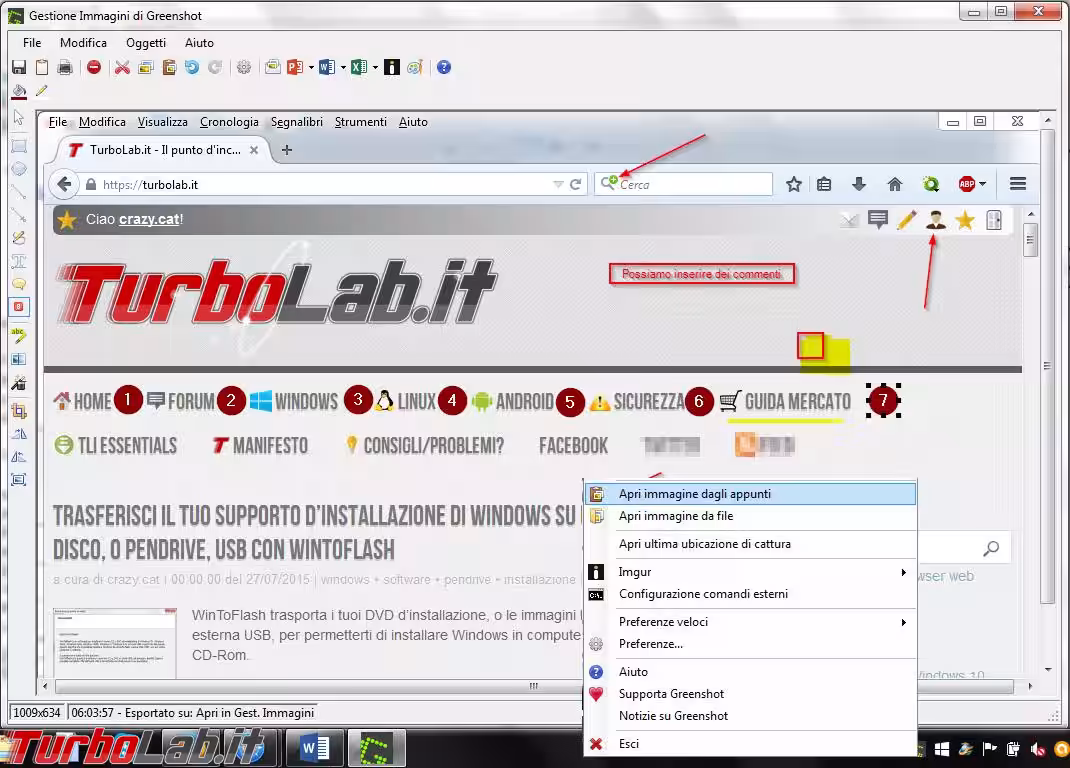The image size is (1070, 768).
Task: Save the image with the floppy disk icon
Action: [x=19, y=67]
